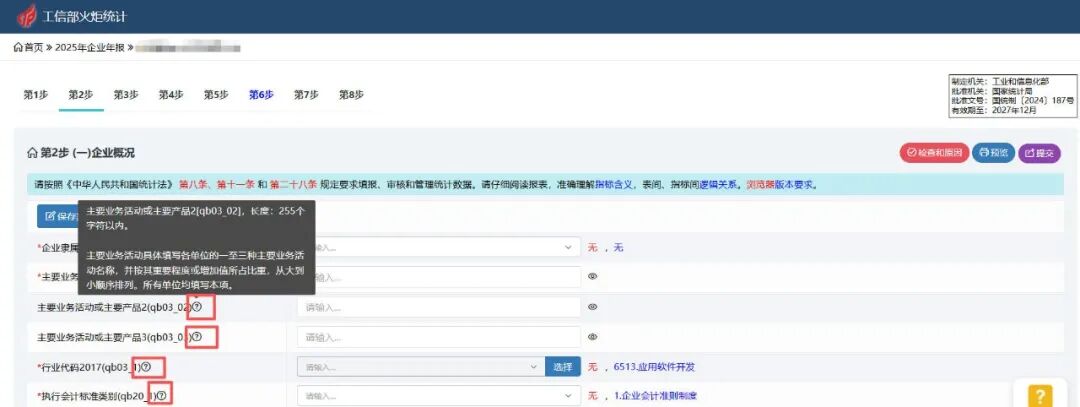Switch to 第4步 tab
Image resolution: width=1080 pixels, height=407 pixels.
[171, 95]
